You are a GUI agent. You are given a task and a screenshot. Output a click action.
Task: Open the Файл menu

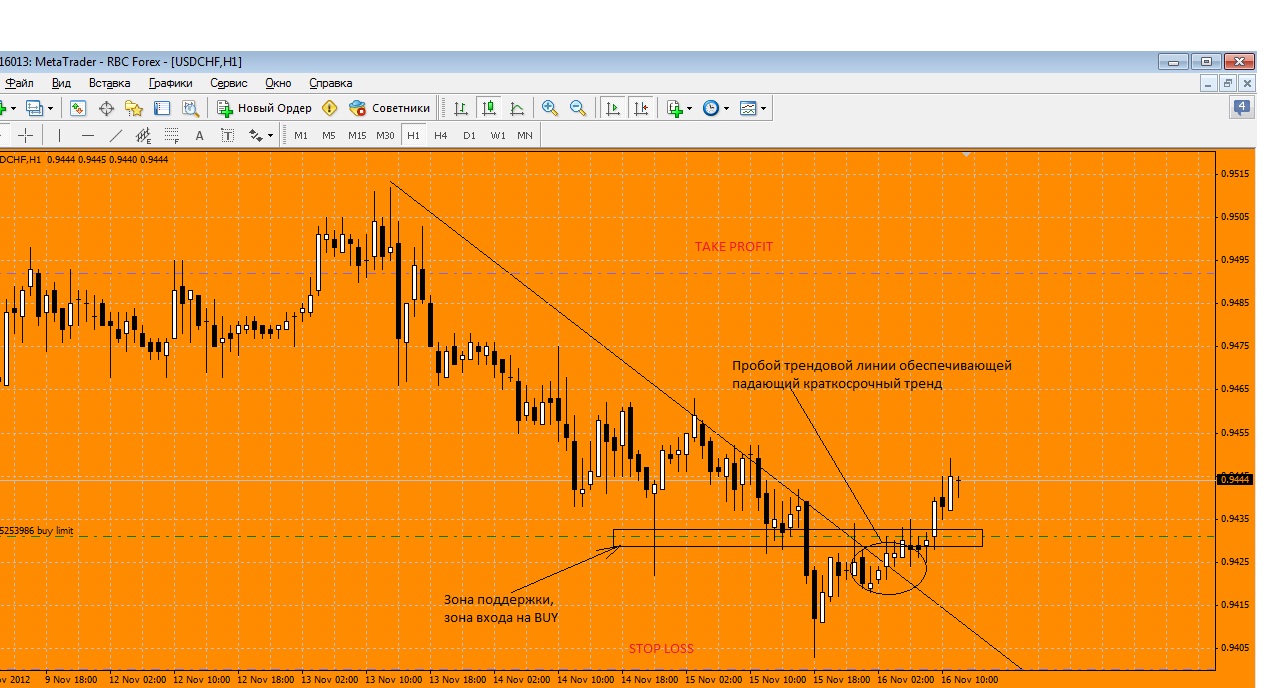(18, 83)
